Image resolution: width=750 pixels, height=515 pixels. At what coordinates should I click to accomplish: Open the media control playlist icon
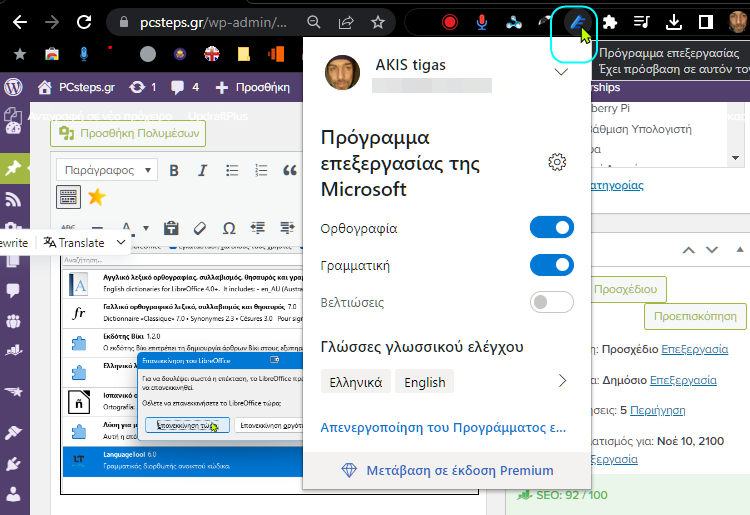pos(641,22)
